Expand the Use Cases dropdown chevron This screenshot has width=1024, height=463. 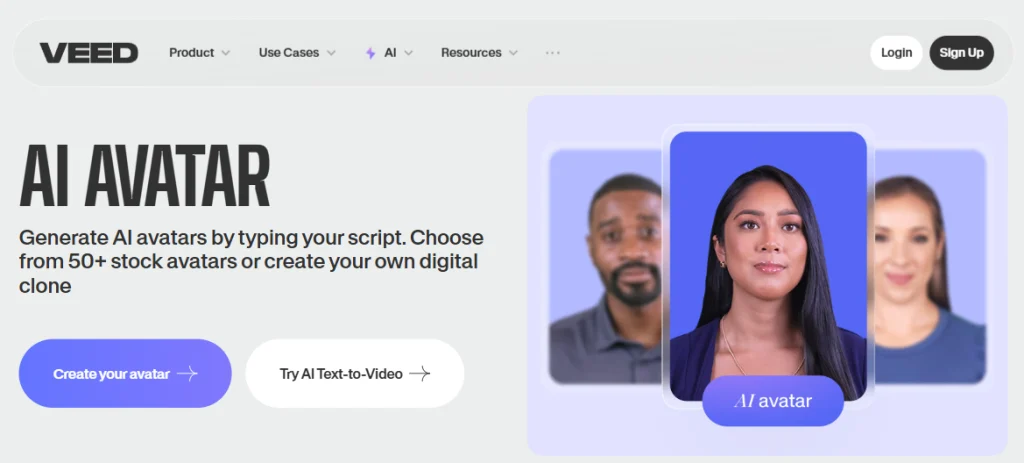[x=331, y=53]
